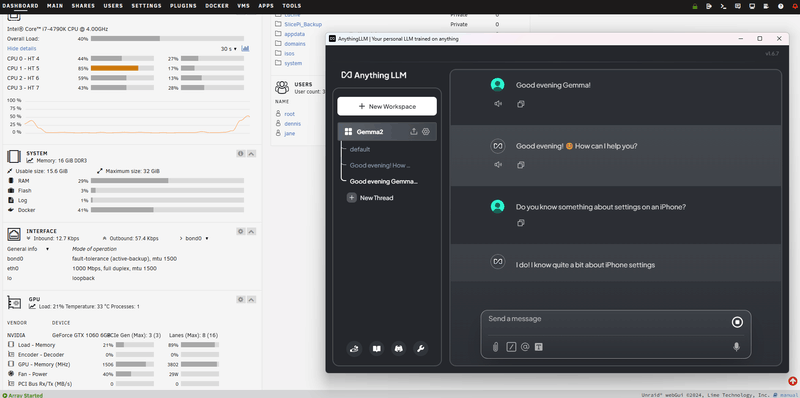
Task: Collapse the Interface panel chevron
Action: [x=252, y=231]
